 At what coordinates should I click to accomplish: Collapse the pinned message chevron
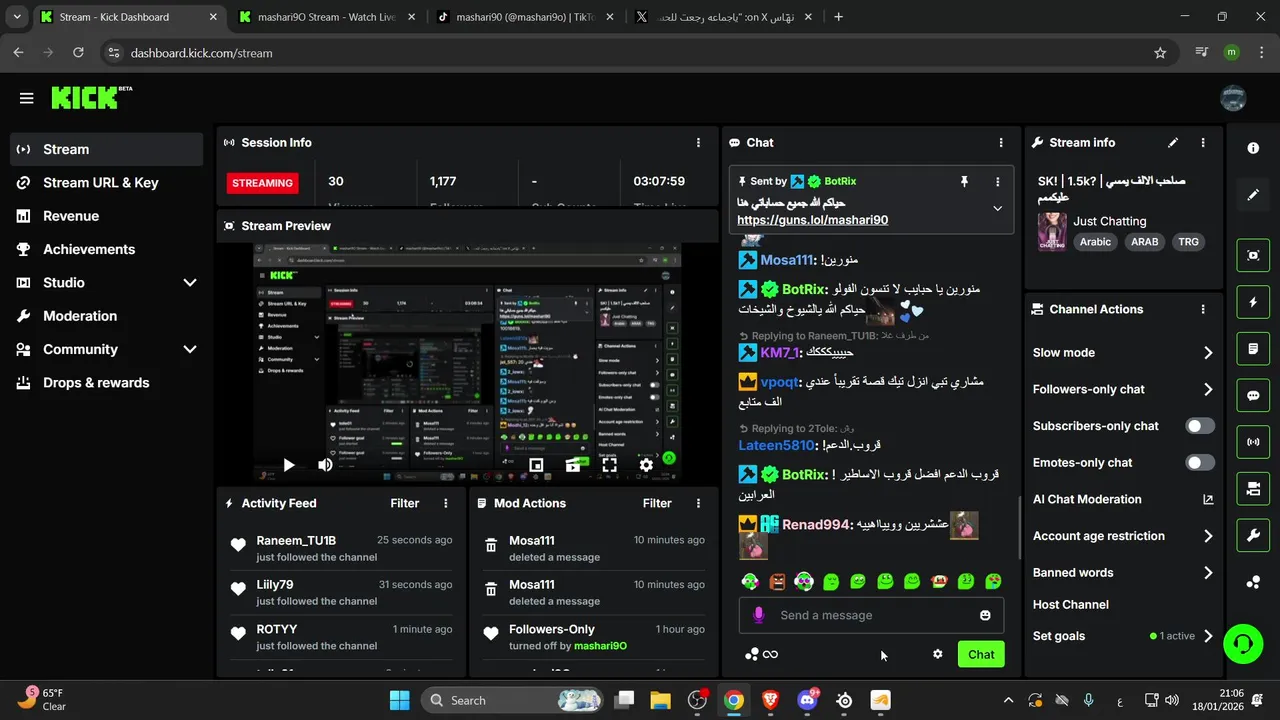[x=997, y=208]
